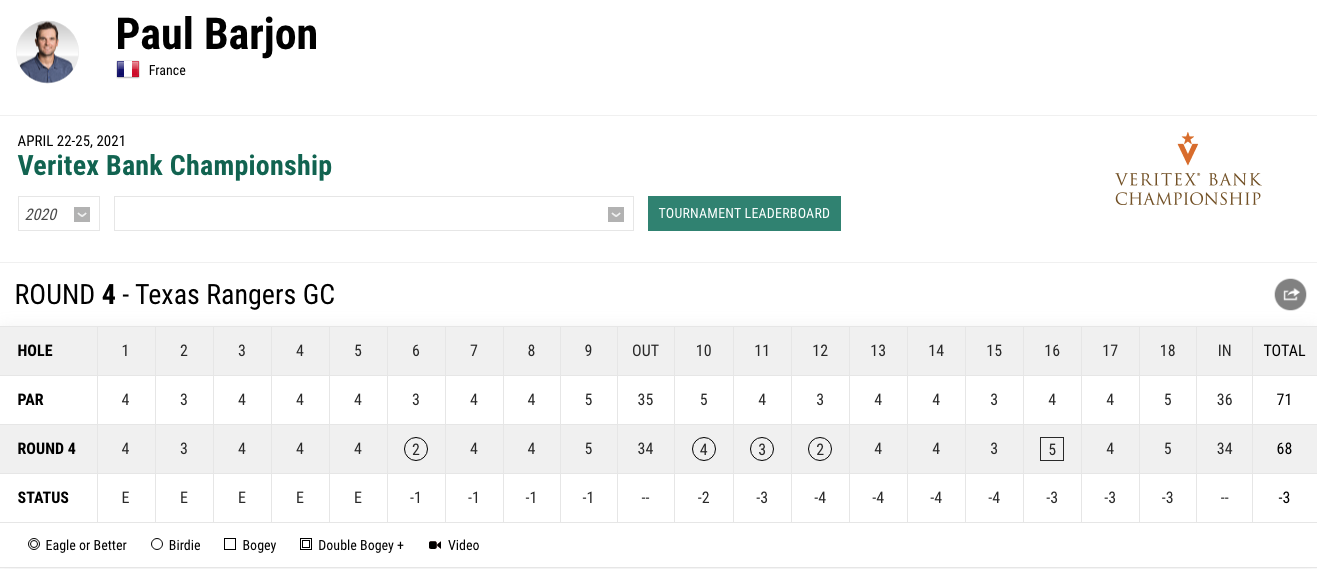
Task: Click the TOTAL column header
Action: coord(1284,350)
